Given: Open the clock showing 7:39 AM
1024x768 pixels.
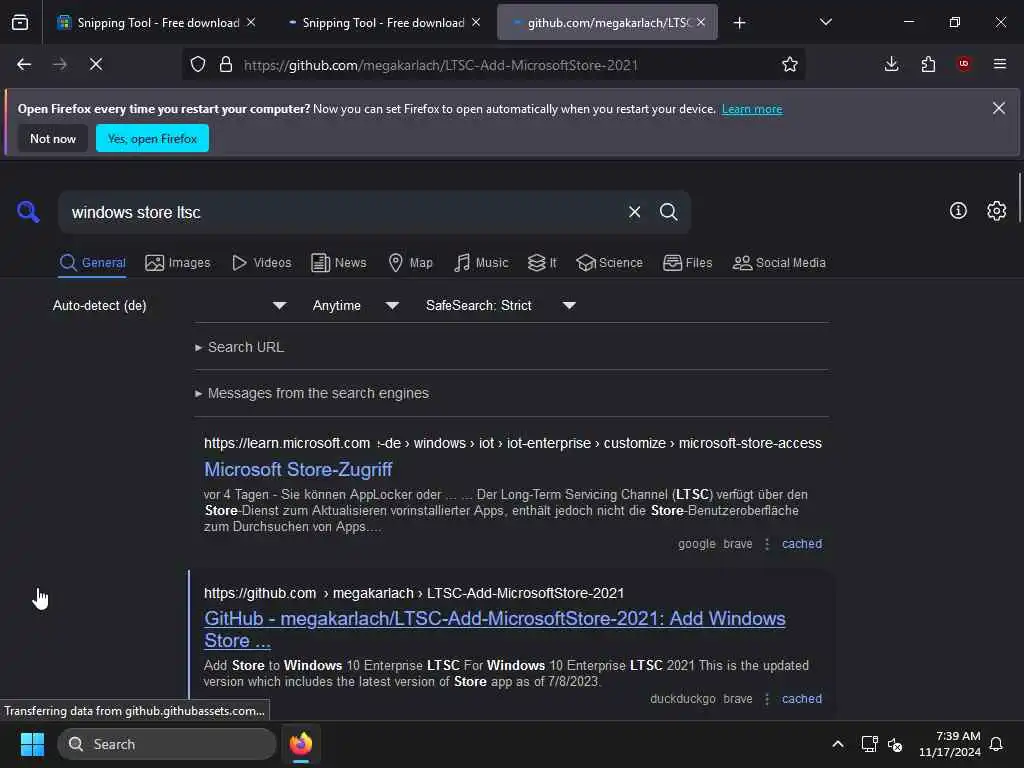Looking at the screenshot, I should (950, 744).
